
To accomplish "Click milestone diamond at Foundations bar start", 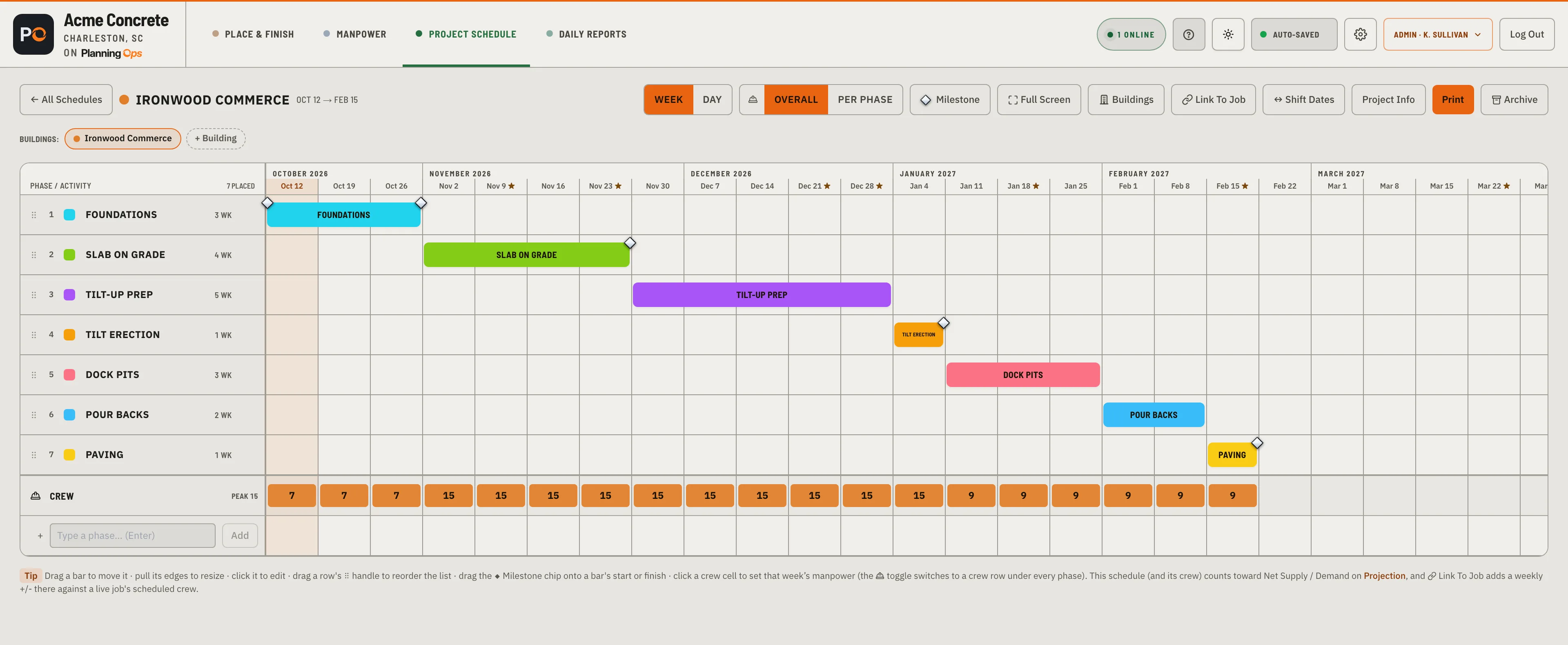I will click(x=267, y=202).
